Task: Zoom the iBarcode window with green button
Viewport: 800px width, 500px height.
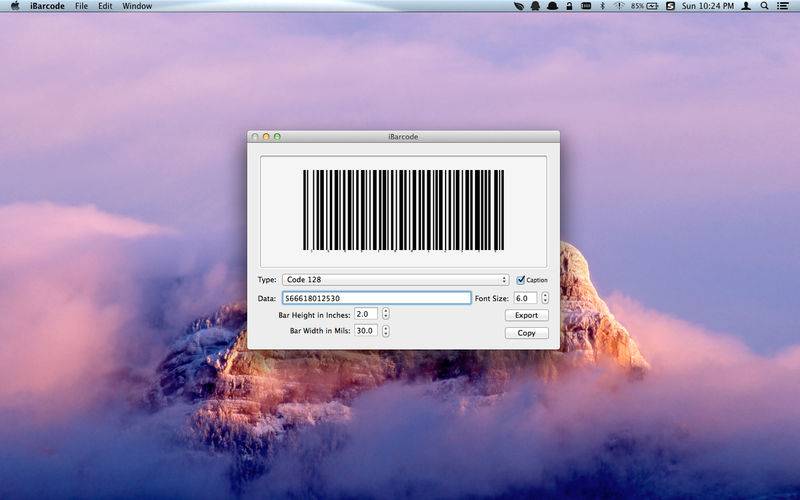Action: (277, 137)
